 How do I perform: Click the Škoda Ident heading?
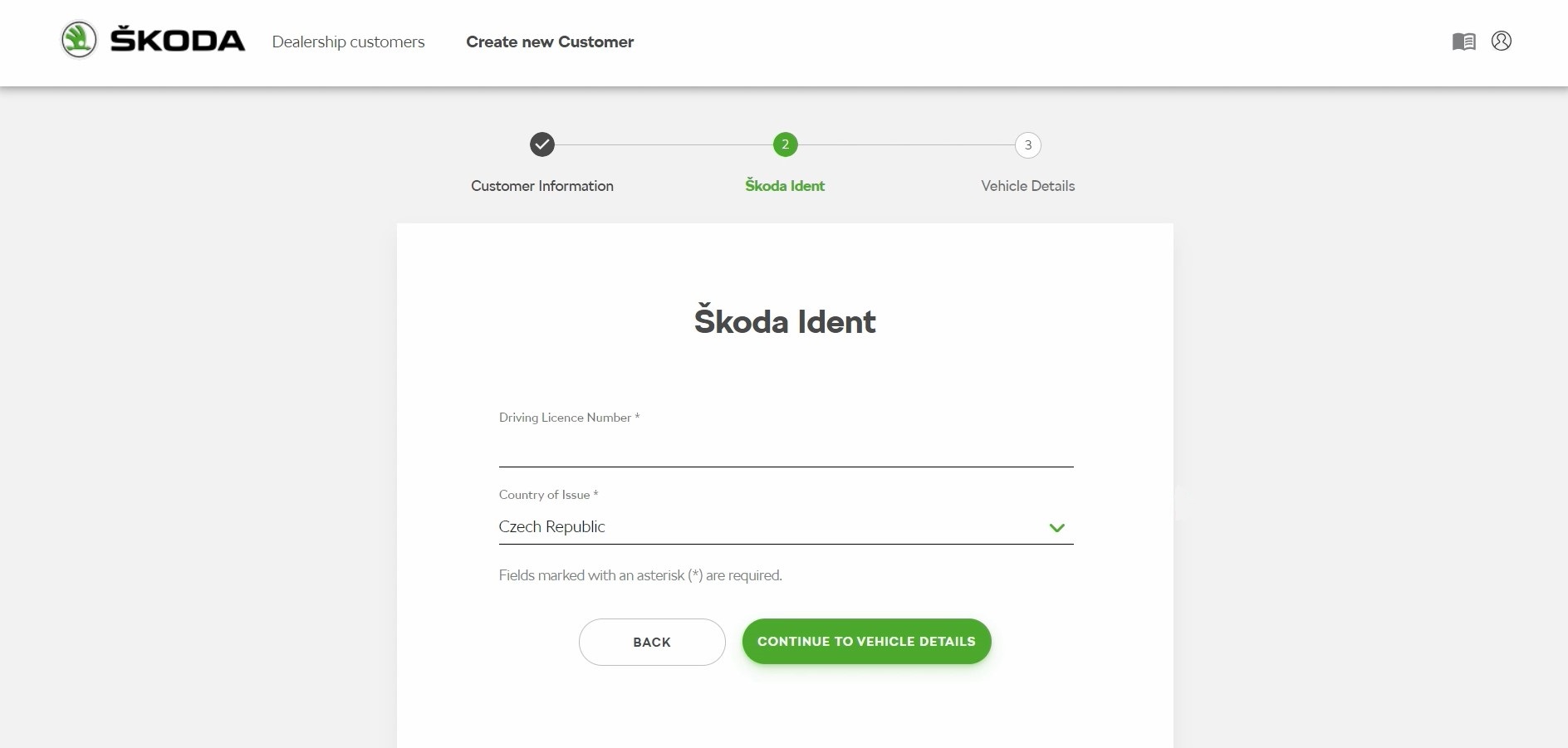pos(785,320)
